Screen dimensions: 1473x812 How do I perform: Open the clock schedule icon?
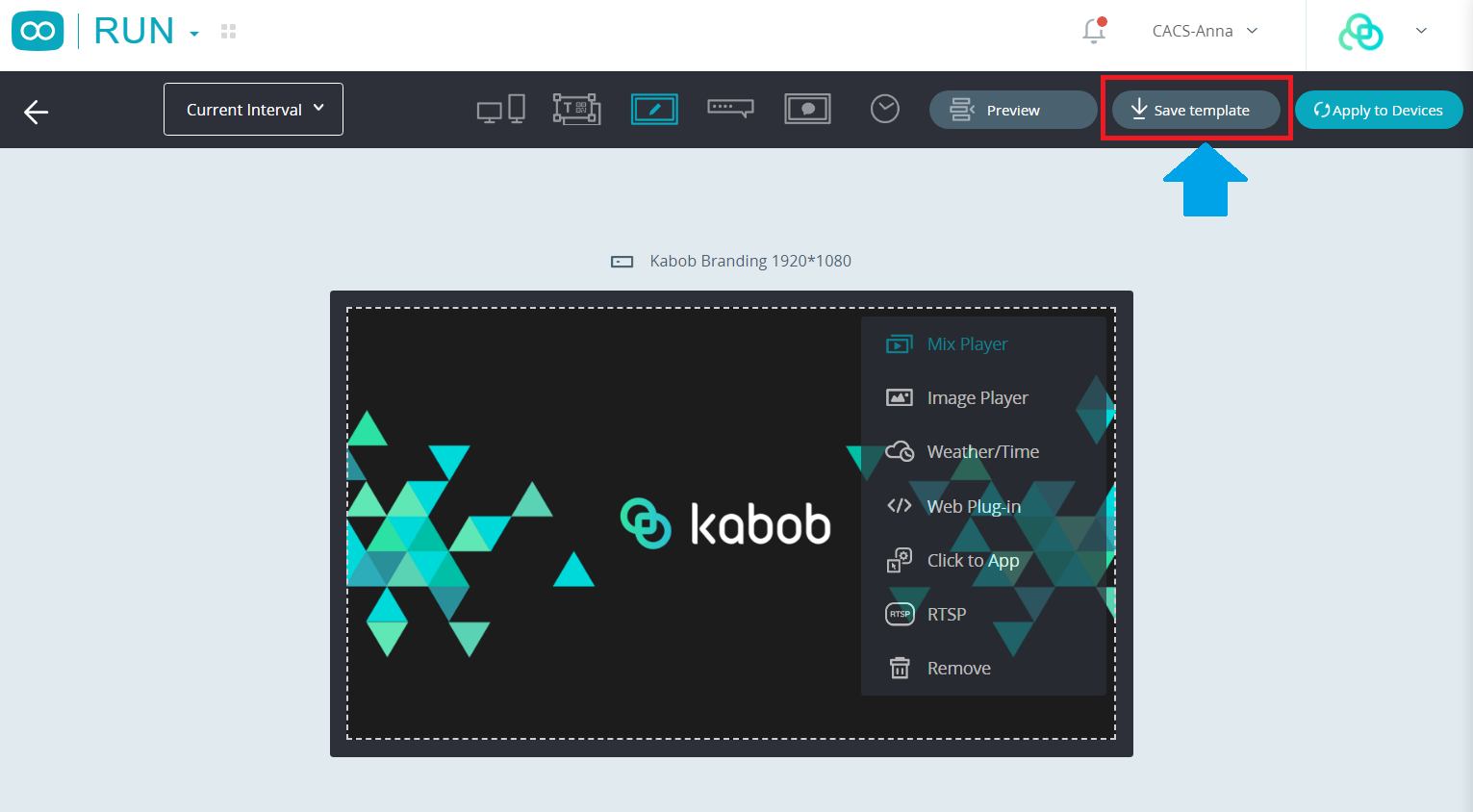[x=885, y=109]
